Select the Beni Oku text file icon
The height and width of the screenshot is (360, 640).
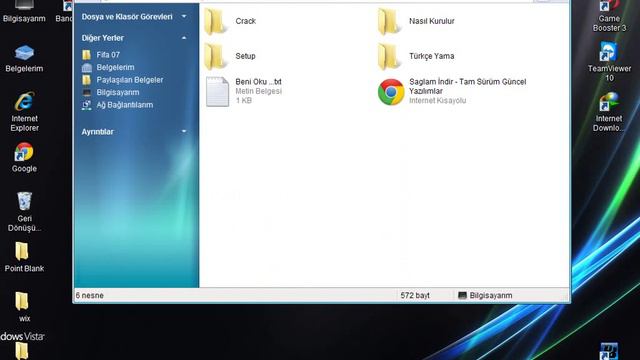click(217, 91)
